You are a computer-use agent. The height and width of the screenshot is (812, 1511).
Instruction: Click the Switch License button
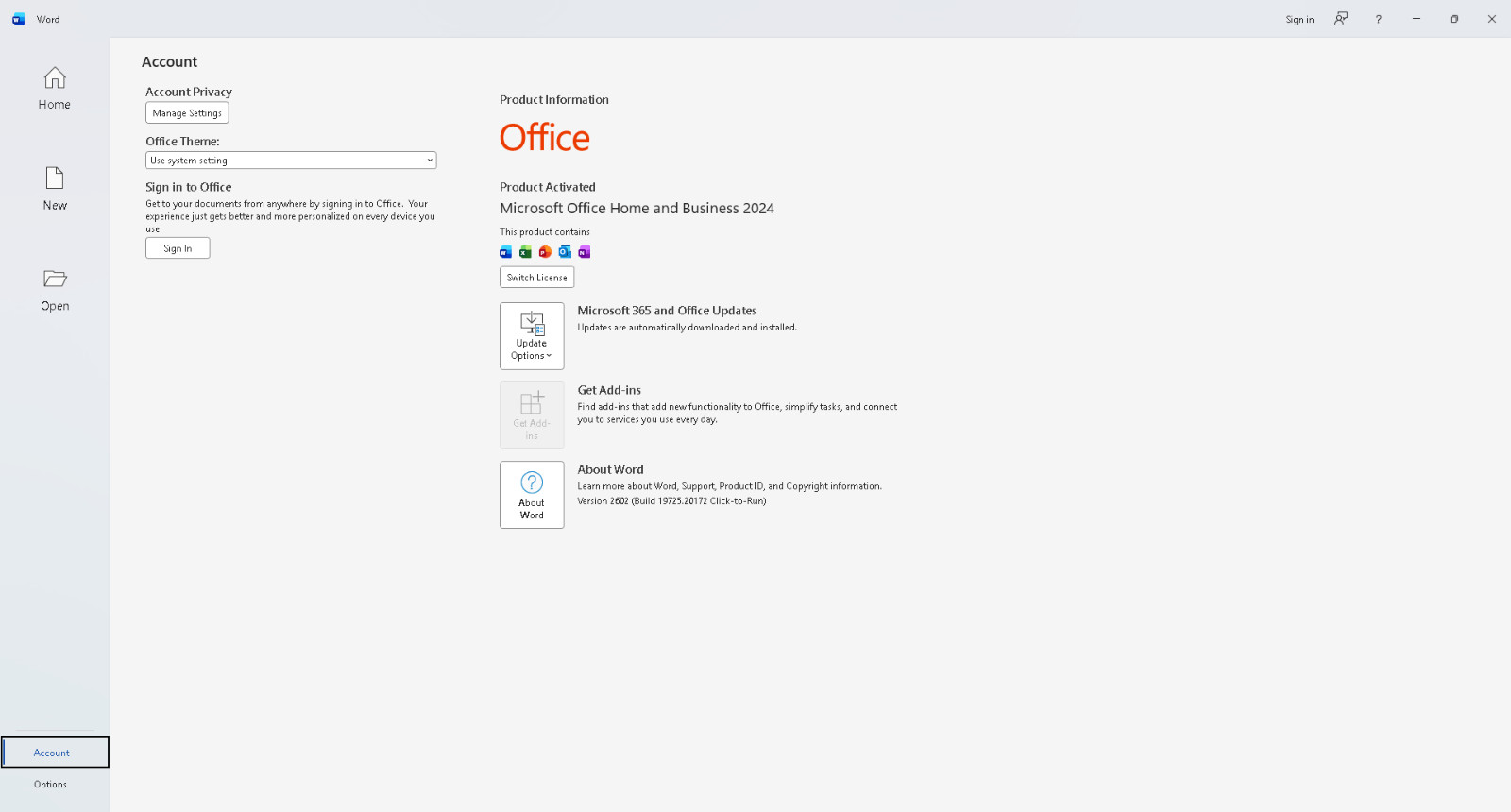[537, 278]
